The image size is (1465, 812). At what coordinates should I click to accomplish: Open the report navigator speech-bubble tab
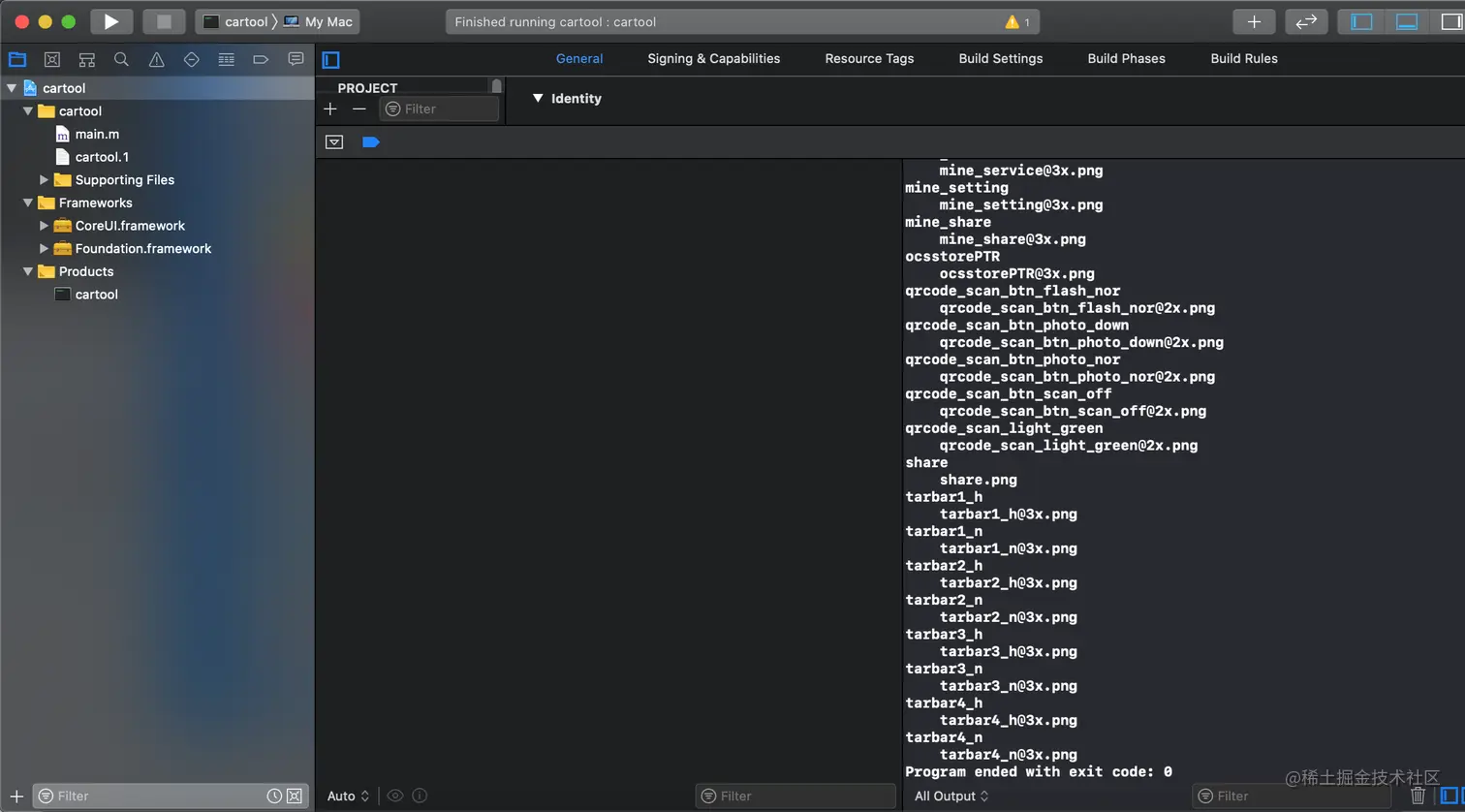point(296,59)
